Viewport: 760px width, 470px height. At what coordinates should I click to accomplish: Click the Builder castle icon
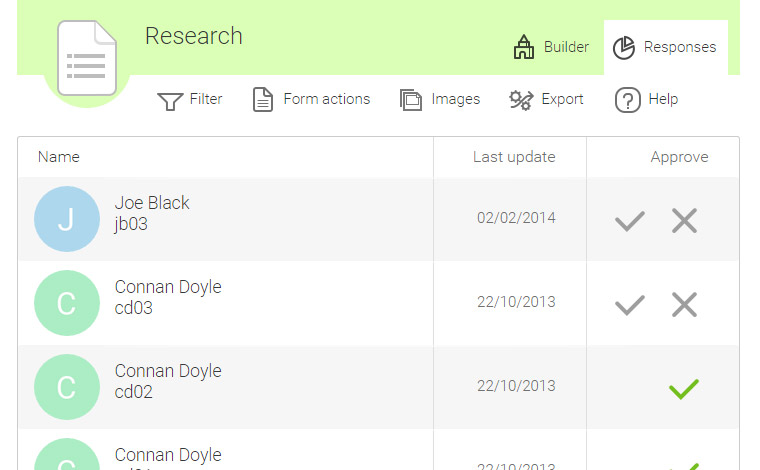[x=524, y=47]
